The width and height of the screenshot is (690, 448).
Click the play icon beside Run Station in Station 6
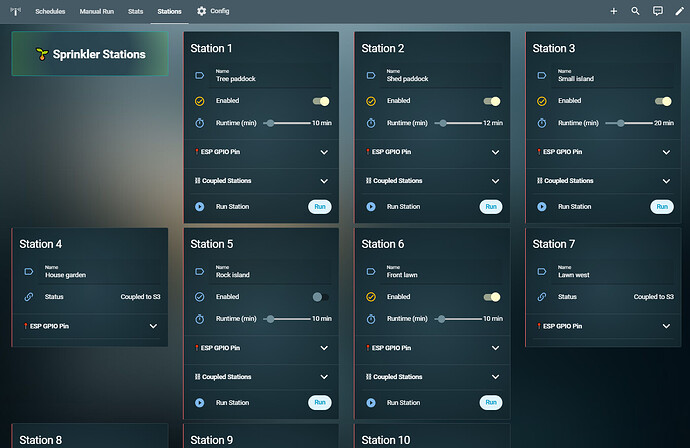pyautogui.click(x=371, y=402)
